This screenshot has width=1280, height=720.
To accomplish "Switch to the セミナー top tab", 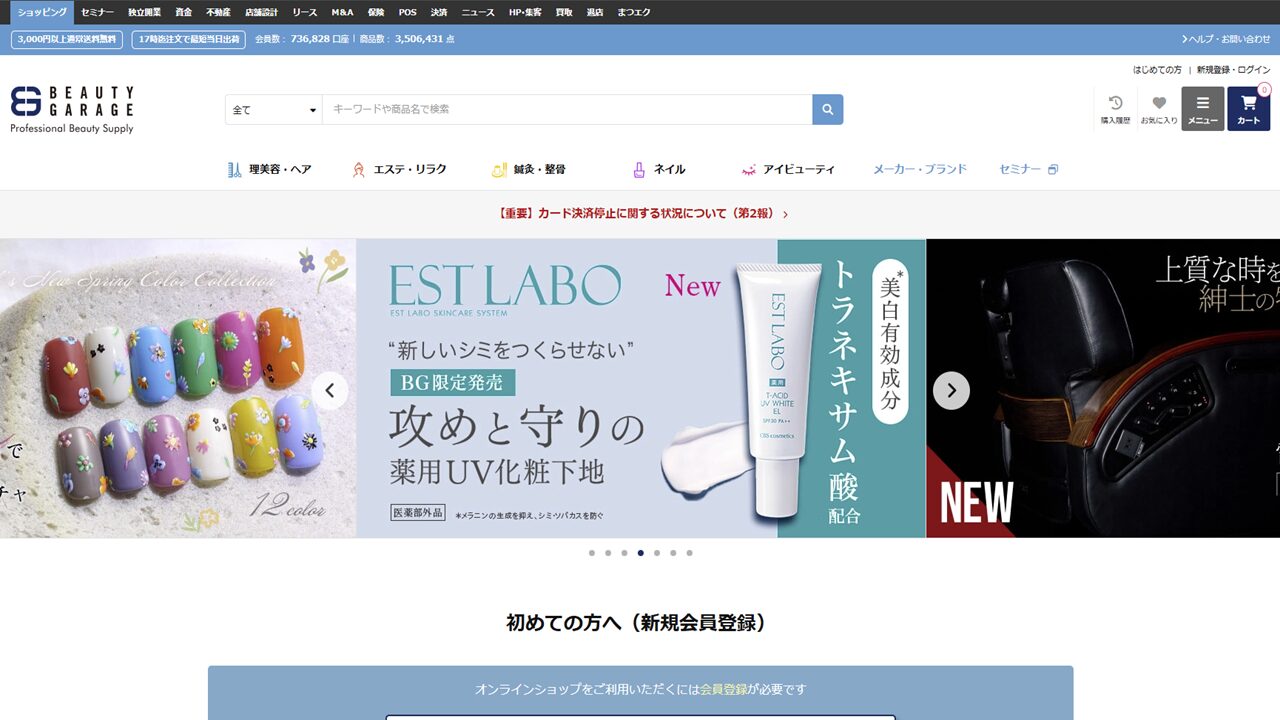I will (x=97, y=12).
